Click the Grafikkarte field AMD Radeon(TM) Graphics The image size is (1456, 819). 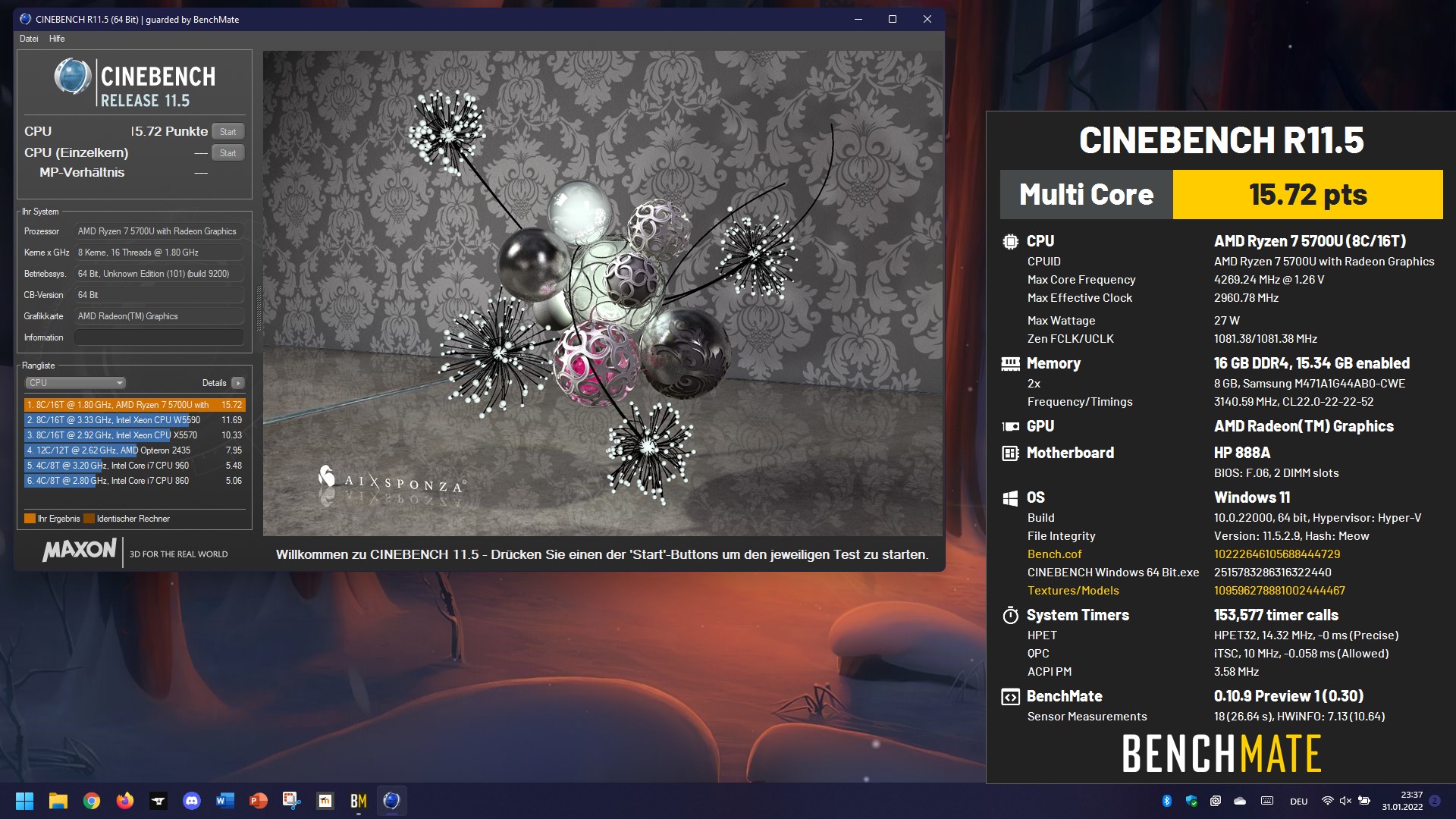(x=159, y=316)
